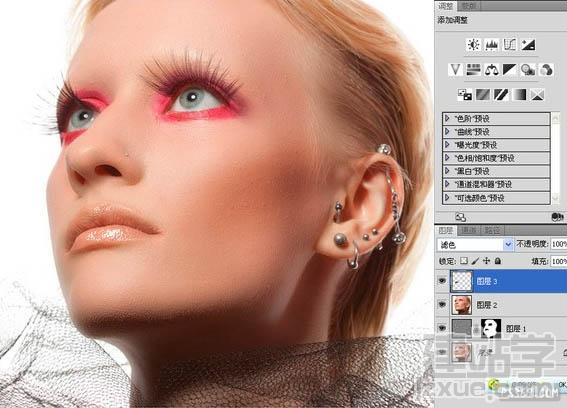Add a Levels adjustment layer

491,45
